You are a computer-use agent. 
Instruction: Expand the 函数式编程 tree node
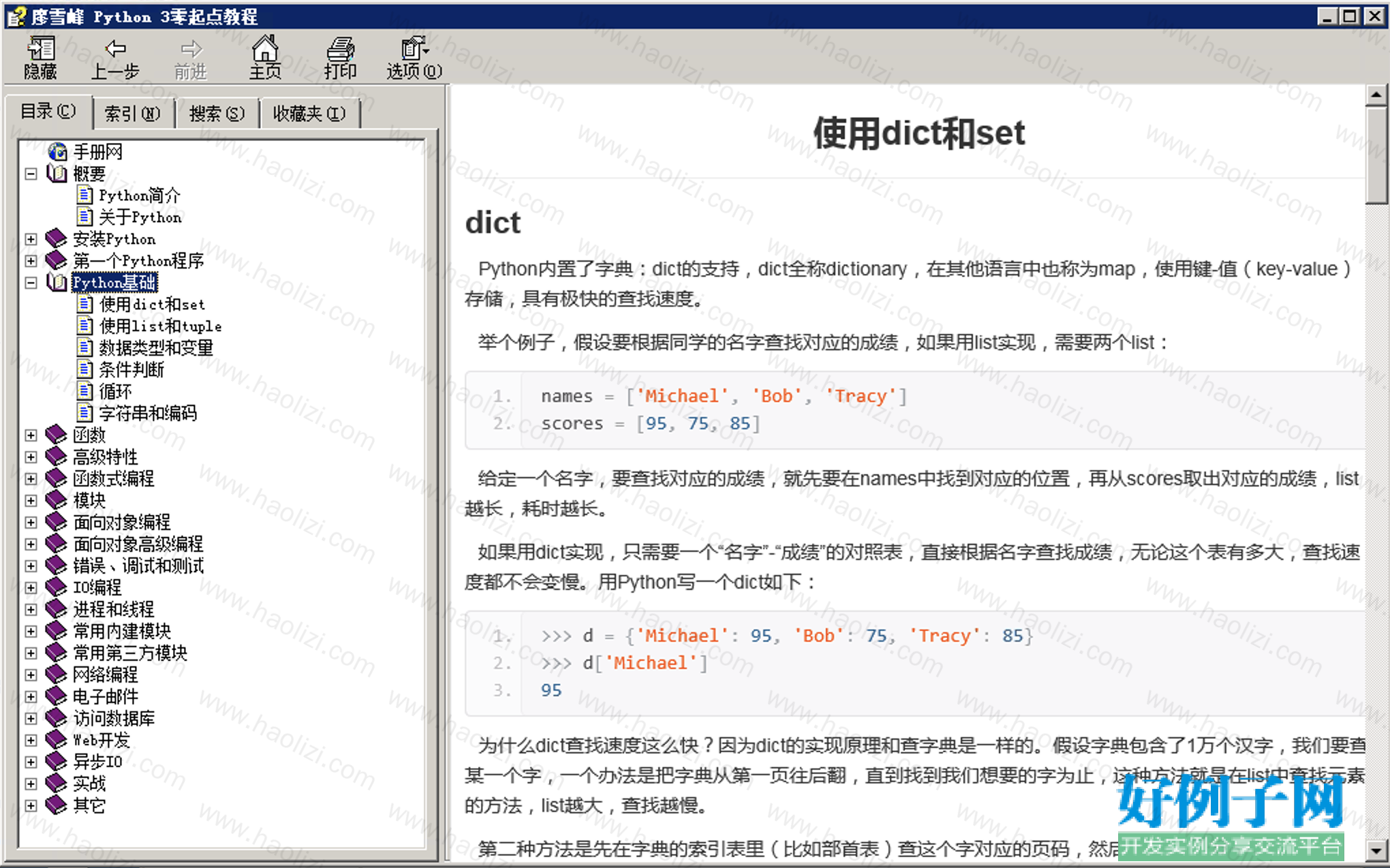(x=31, y=479)
